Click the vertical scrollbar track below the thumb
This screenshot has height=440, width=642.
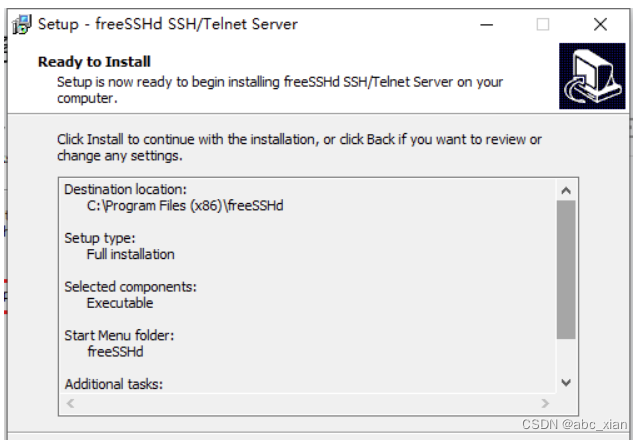566,356
